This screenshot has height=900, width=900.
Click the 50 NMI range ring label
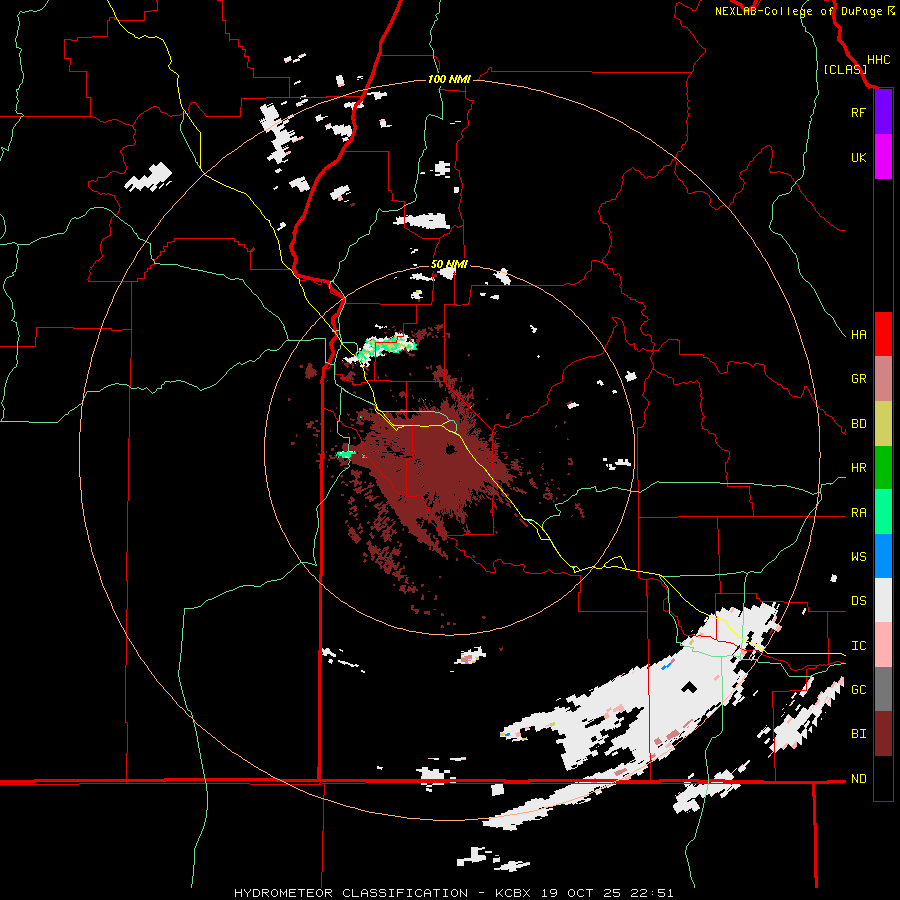click(449, 264)
